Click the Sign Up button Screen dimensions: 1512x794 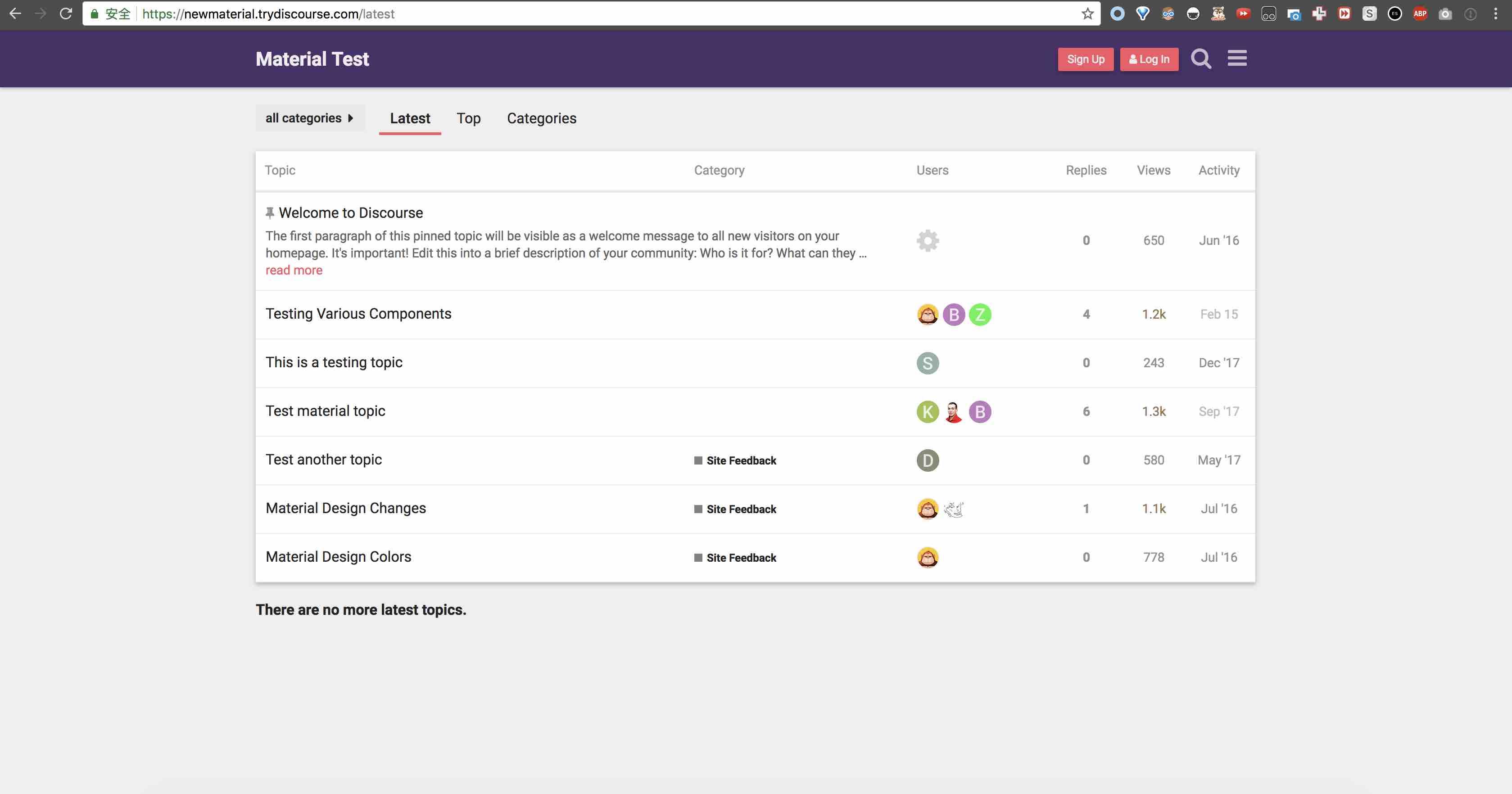(x=1085, y=59)
